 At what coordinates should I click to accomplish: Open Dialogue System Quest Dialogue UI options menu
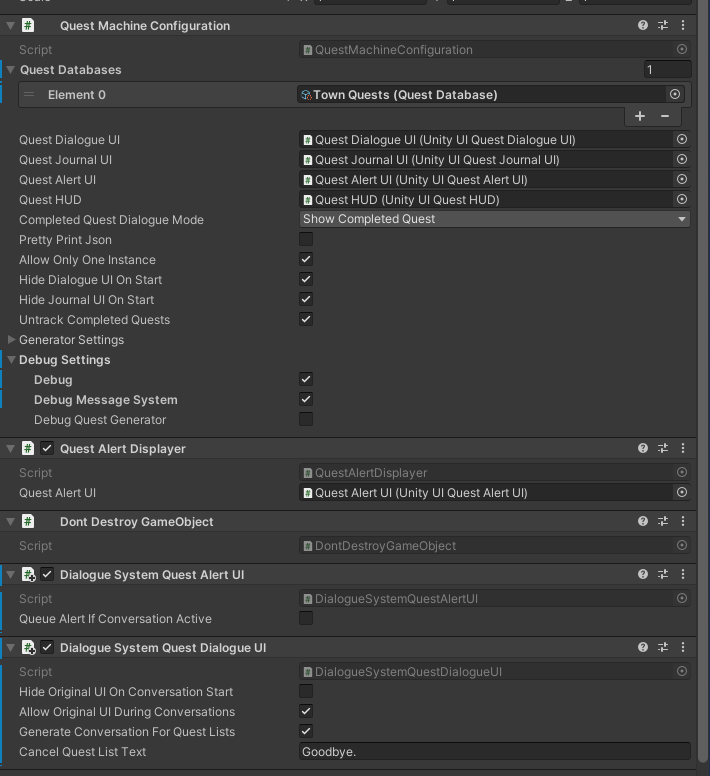(683, 647)
